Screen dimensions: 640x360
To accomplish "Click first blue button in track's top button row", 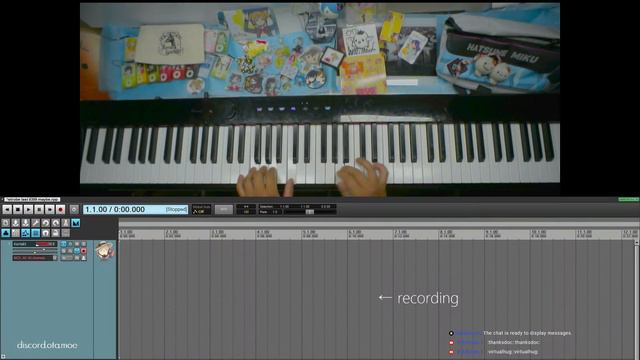I will (63, 244).
